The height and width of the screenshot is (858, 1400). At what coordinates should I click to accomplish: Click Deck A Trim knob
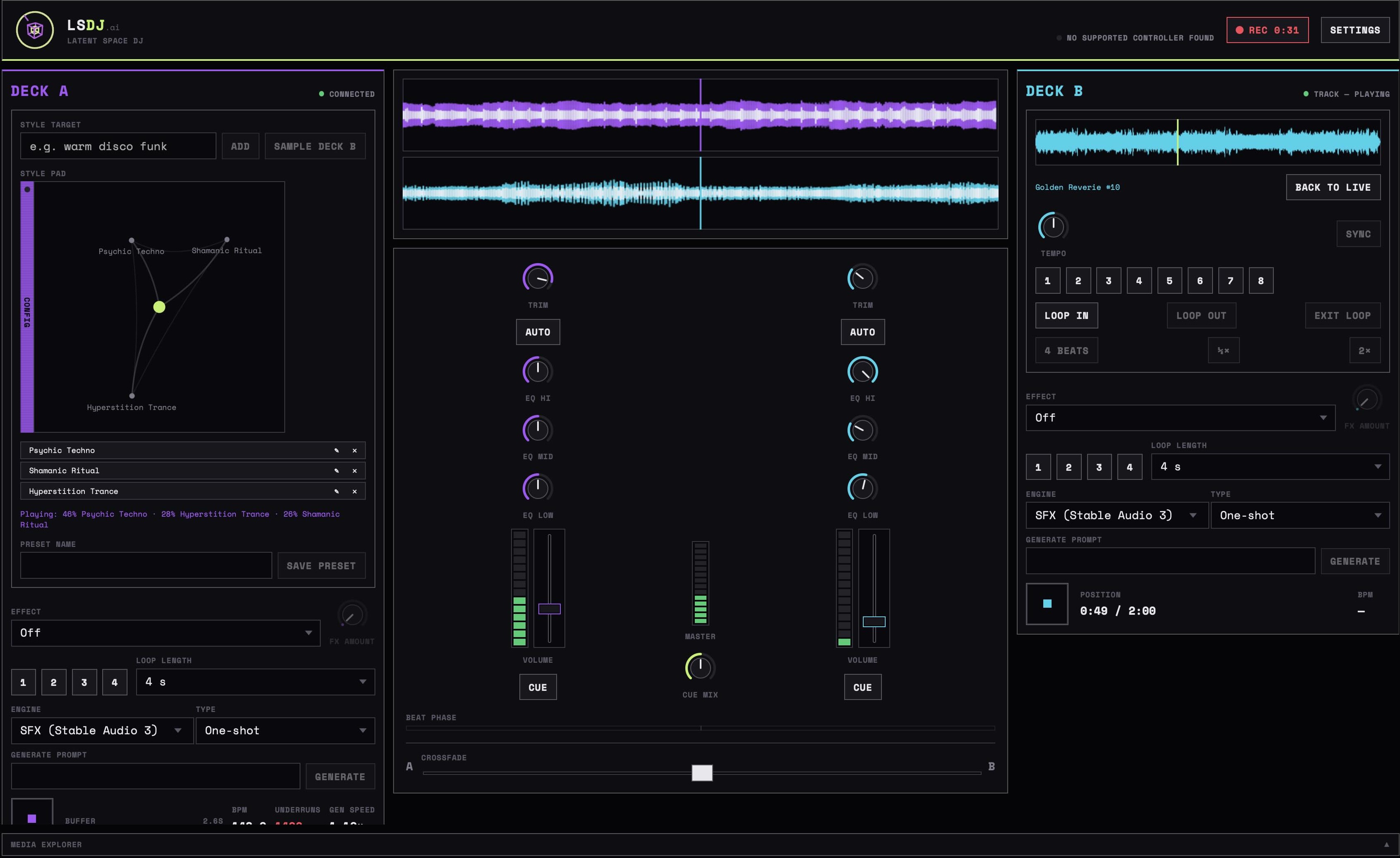click(x=538, y=278)
